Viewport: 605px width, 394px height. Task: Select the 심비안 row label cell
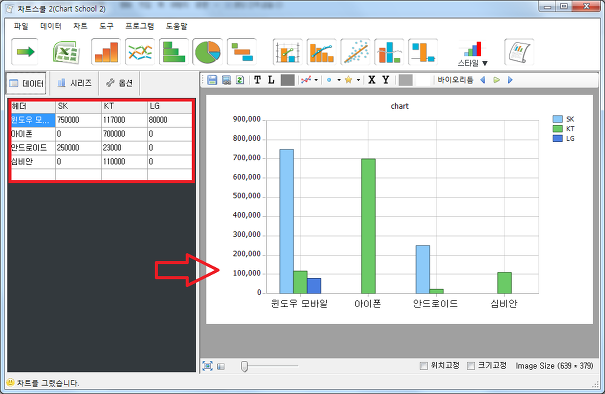[x=33, y=162]
